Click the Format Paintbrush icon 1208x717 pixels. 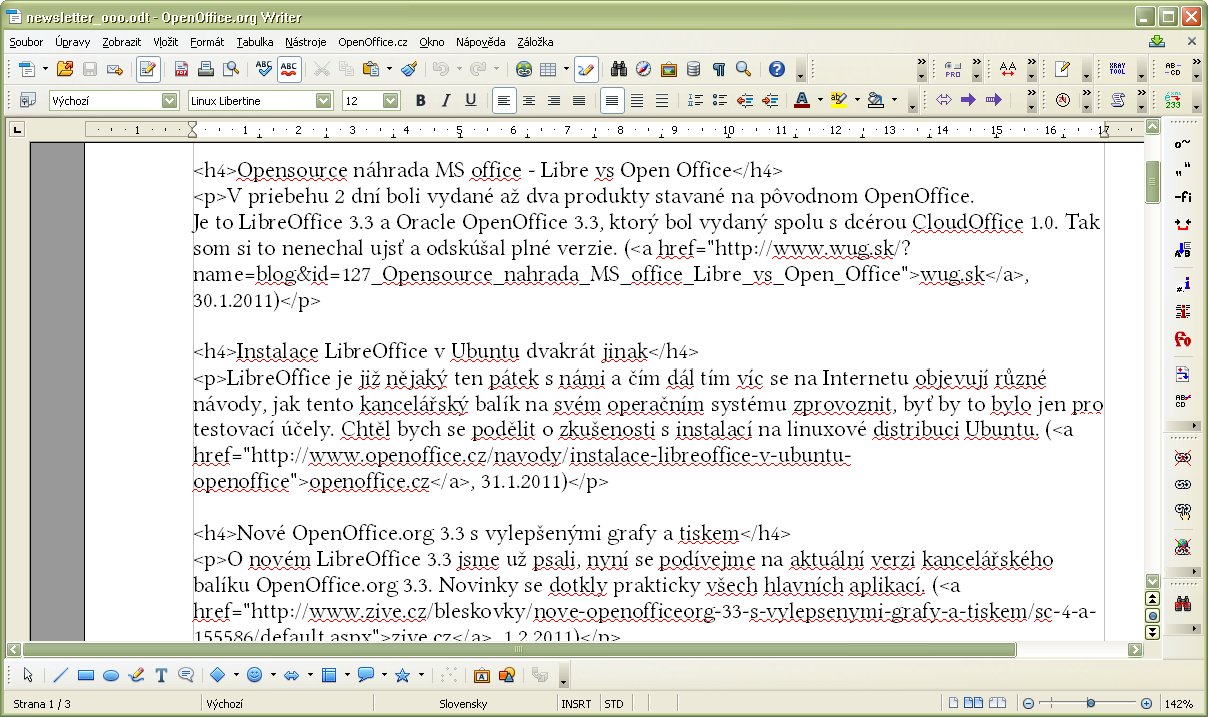tap(408, 69)
